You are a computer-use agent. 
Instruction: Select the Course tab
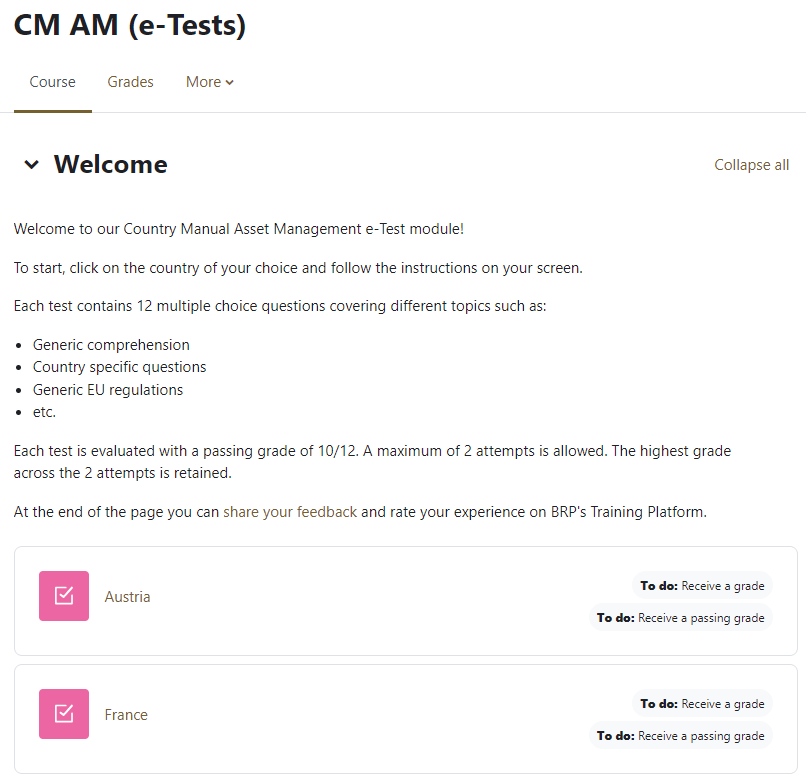53,82
